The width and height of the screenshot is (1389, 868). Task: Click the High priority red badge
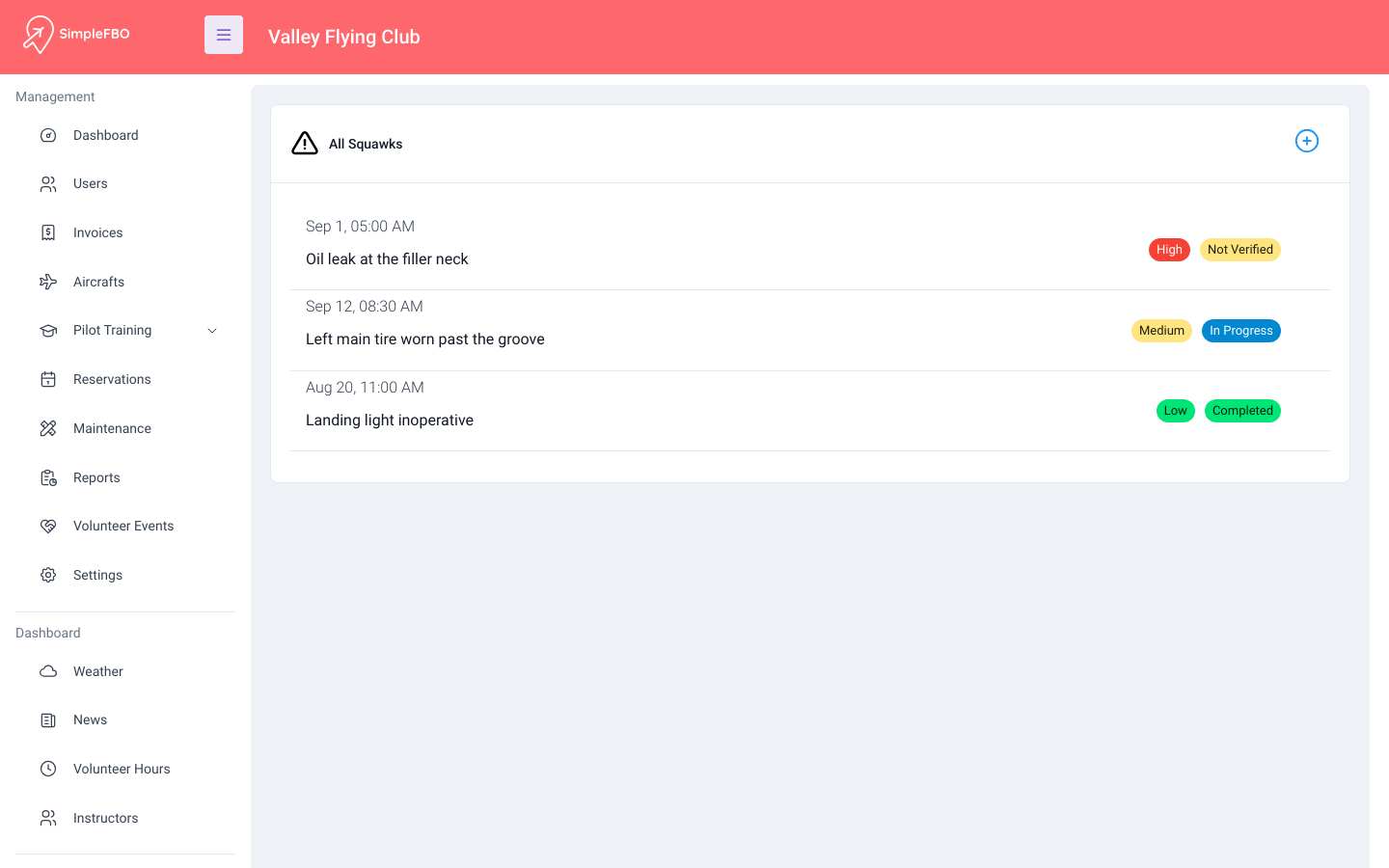click(1169, 250)
